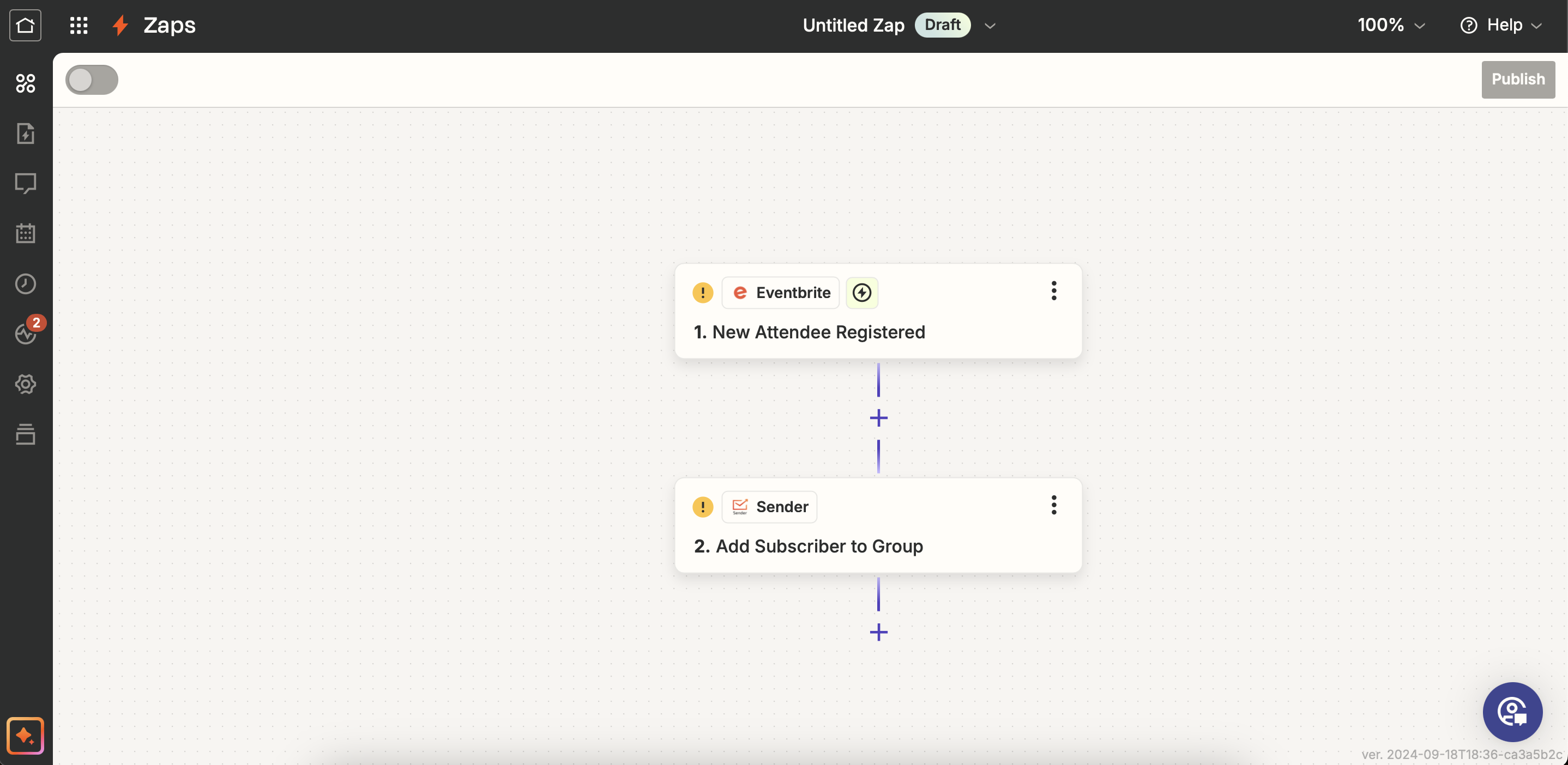1568x765 pixels.
Task: Click the Publish button
Action: tap(1518, 79)
